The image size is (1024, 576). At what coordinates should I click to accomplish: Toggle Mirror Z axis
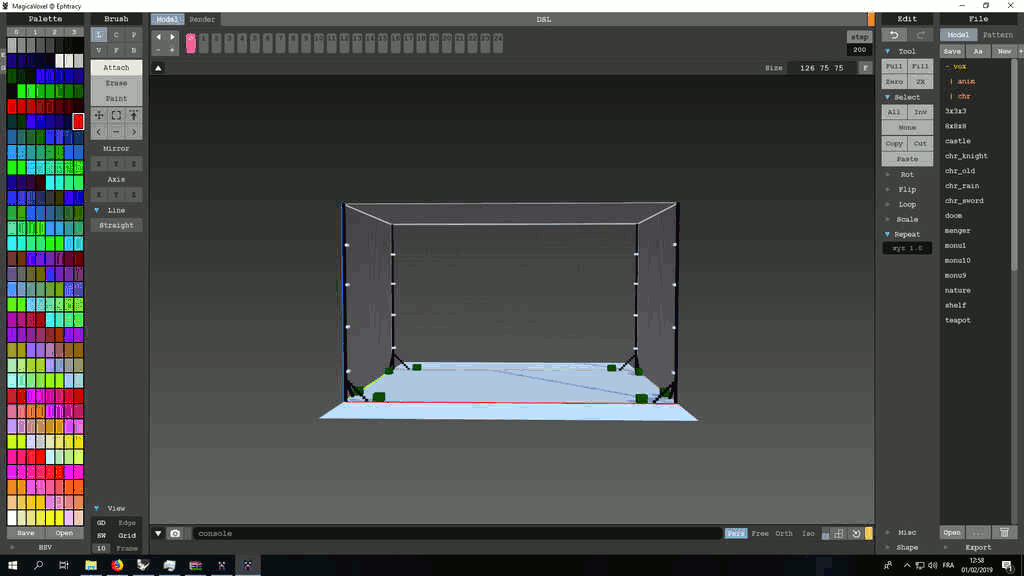pos(134,163)
